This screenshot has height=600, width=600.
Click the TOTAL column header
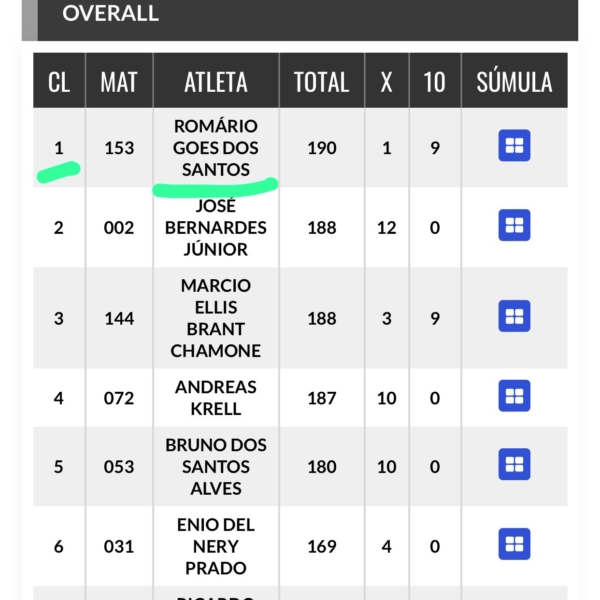321,82
